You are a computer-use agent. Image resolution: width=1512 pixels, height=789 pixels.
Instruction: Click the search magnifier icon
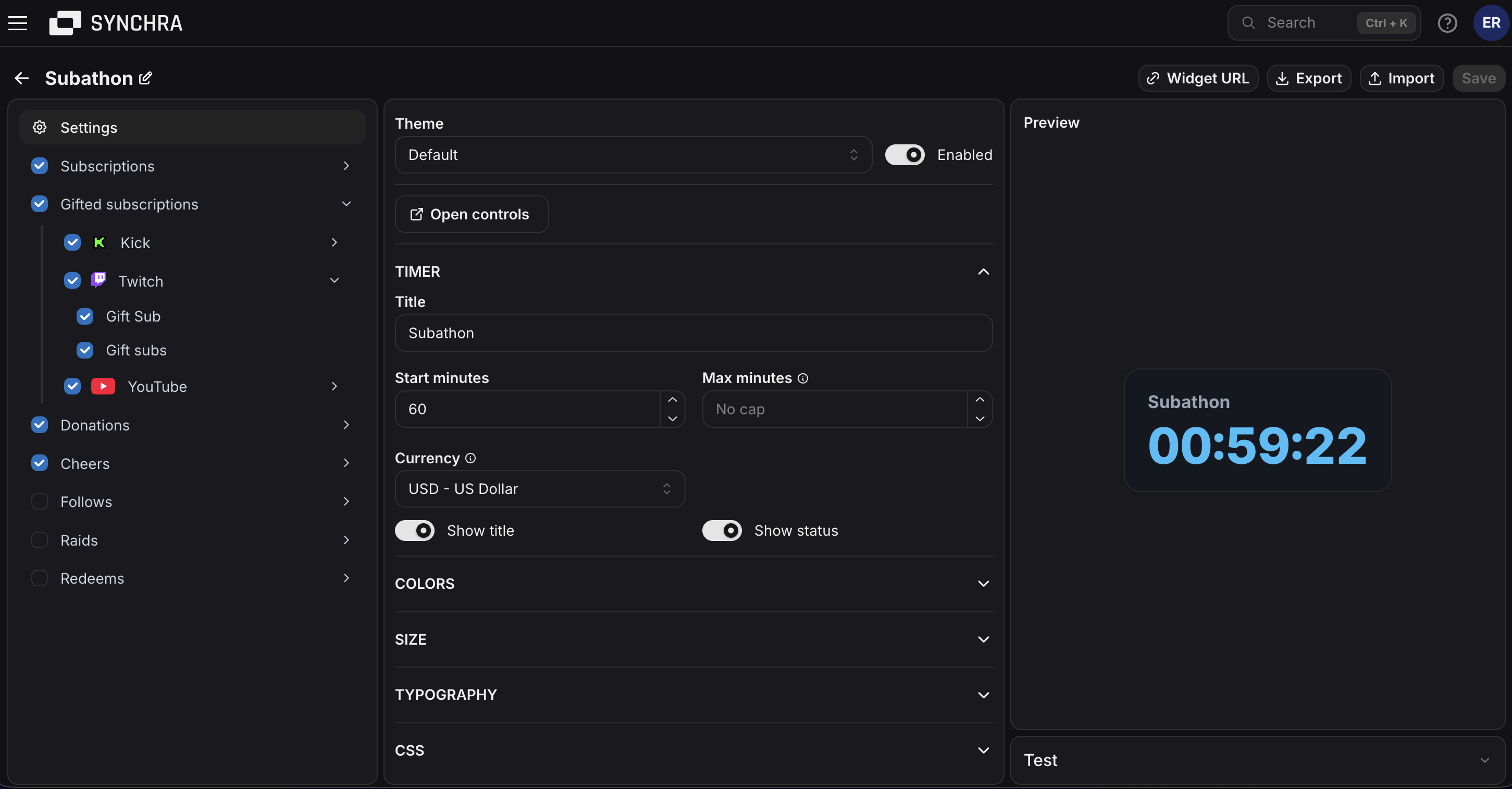(x=1248, y=23)
